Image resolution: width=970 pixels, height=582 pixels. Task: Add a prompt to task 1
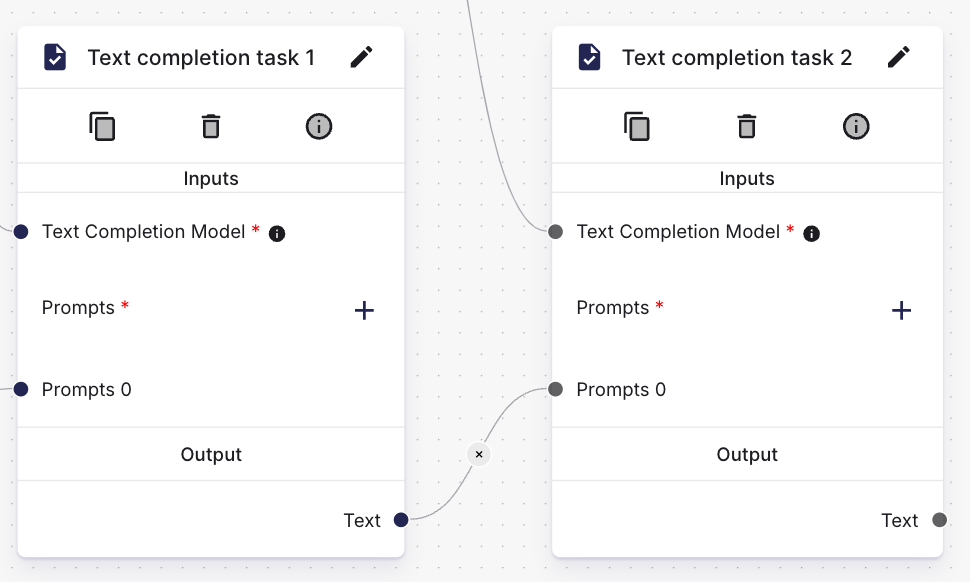pos(364,310)
